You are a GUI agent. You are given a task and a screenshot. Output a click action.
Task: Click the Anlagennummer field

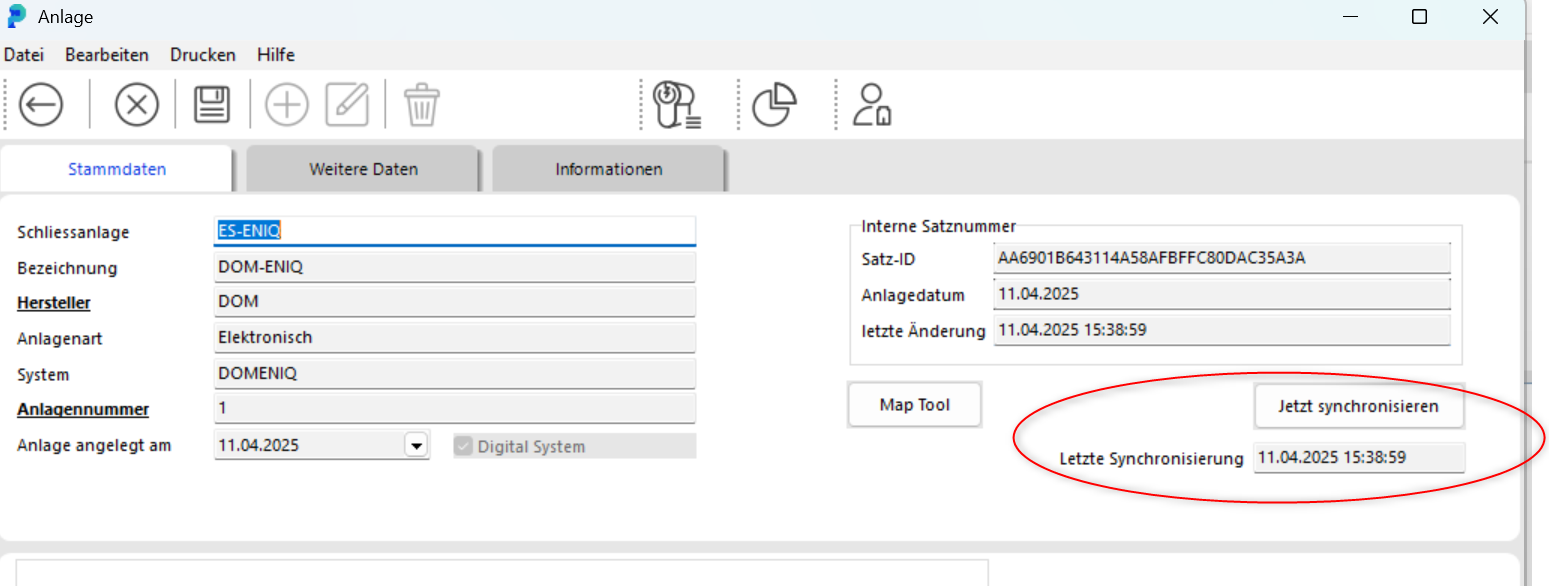455,409
